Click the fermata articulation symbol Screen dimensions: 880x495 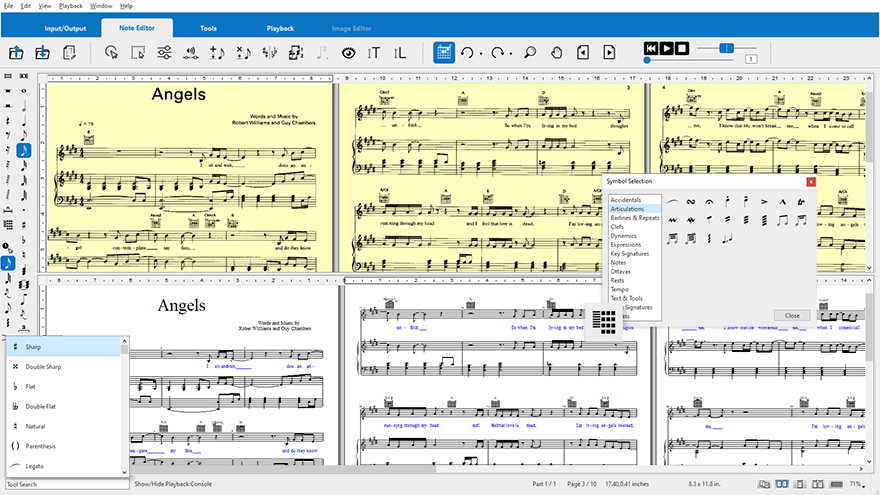coord(709,201)
